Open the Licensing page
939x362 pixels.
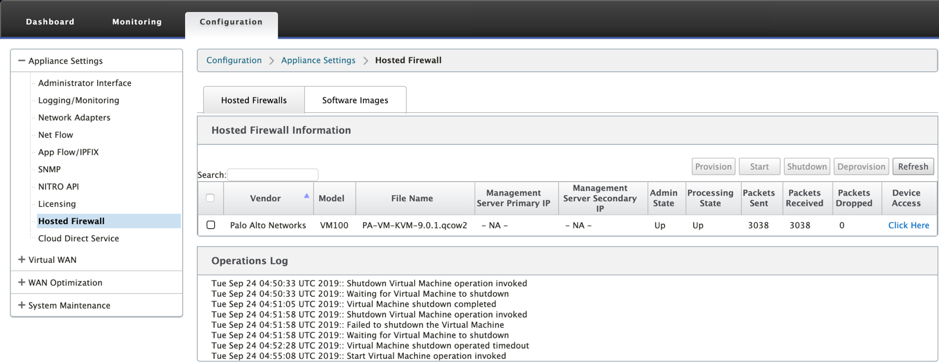[x=57, y=204]
